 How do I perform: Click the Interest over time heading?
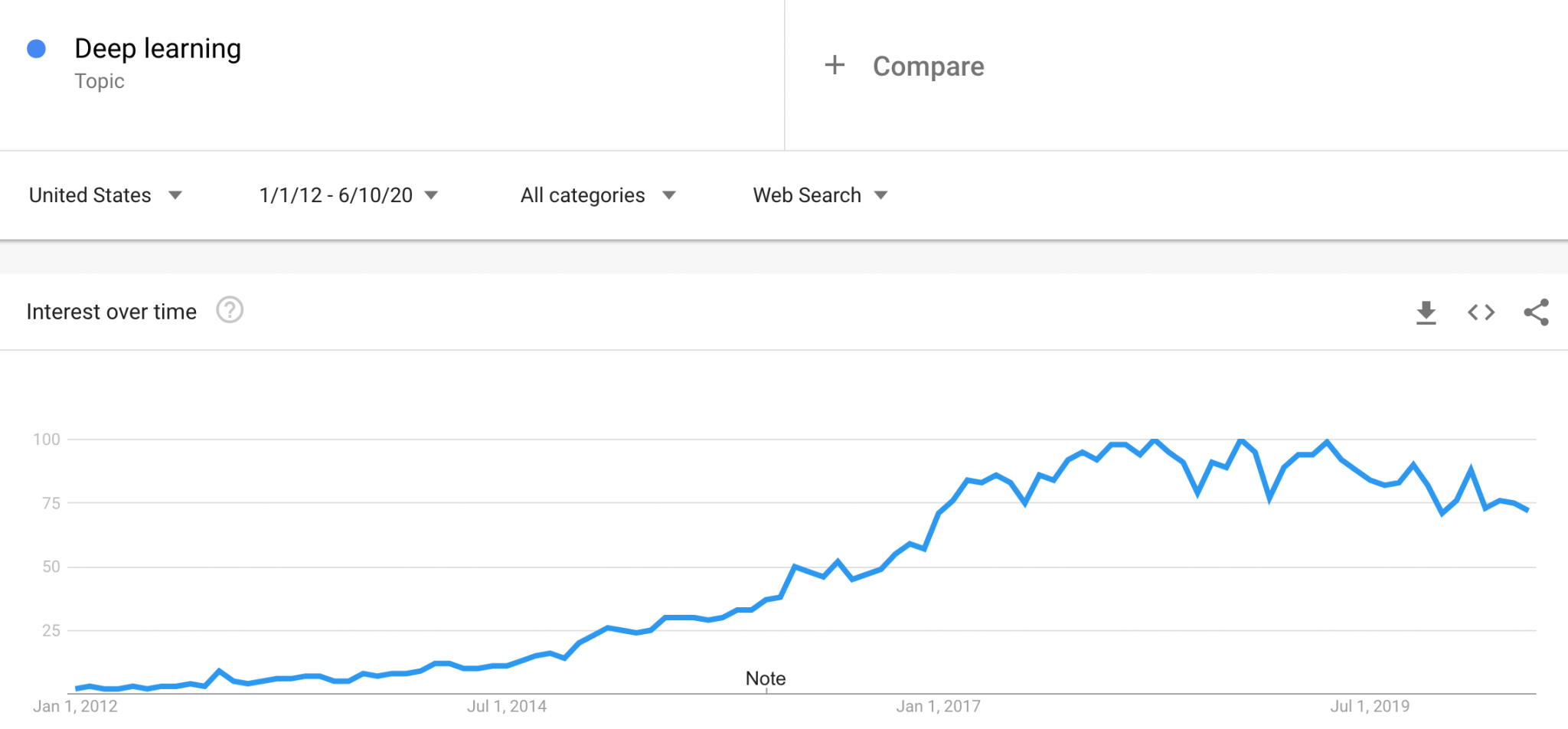(111, 311)
